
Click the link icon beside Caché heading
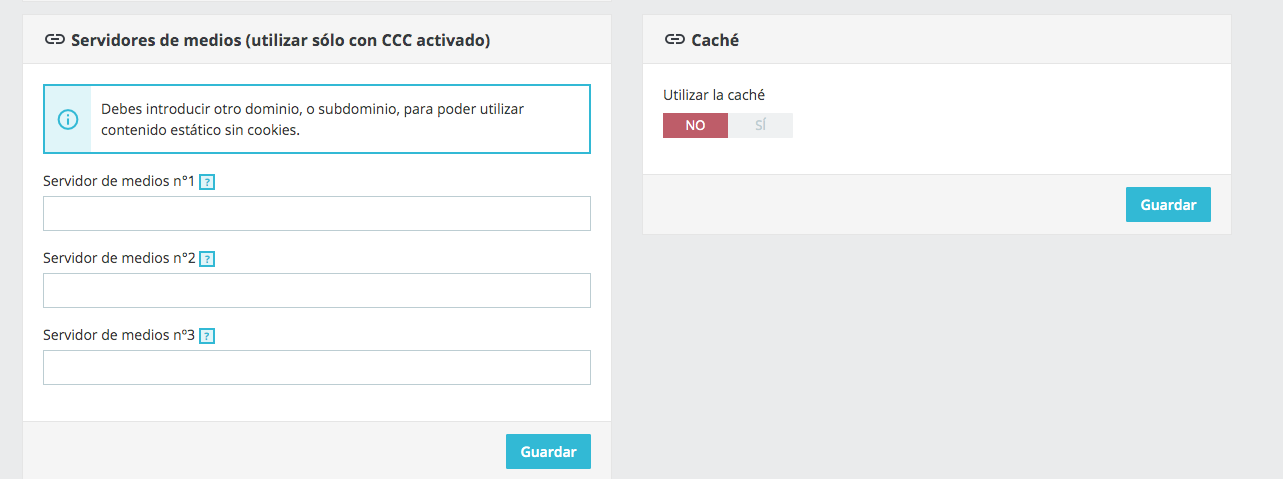coord(675,40)
